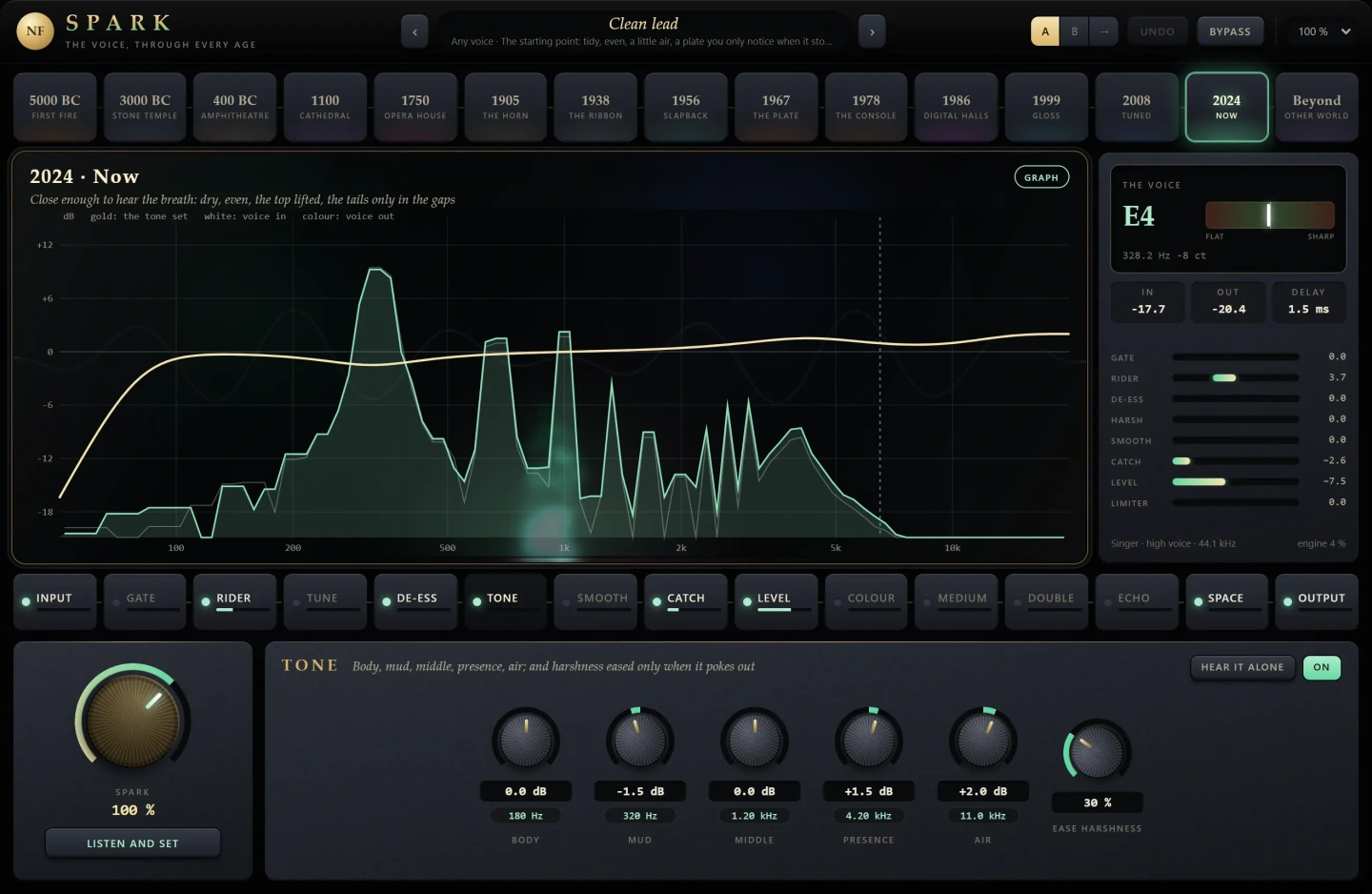Image resolution: width=1372 pixels, height=894 pixels.
Task: Open the Beyond Other World era
Action: click(x=1317, y=107)
